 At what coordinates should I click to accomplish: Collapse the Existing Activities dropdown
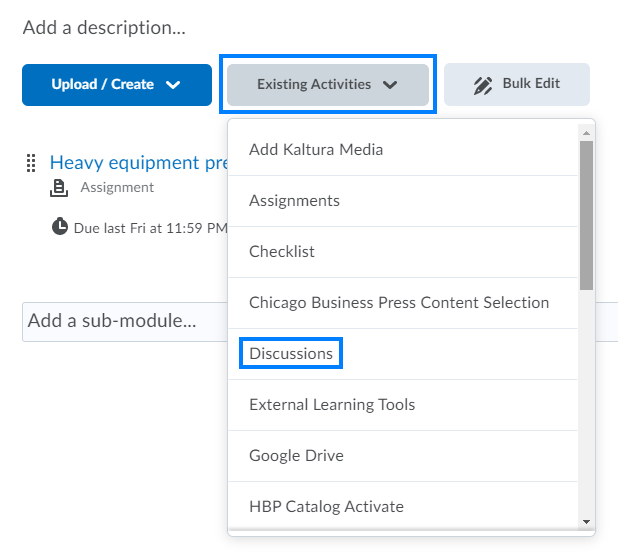pyautogui.click(x=327, y=85)
